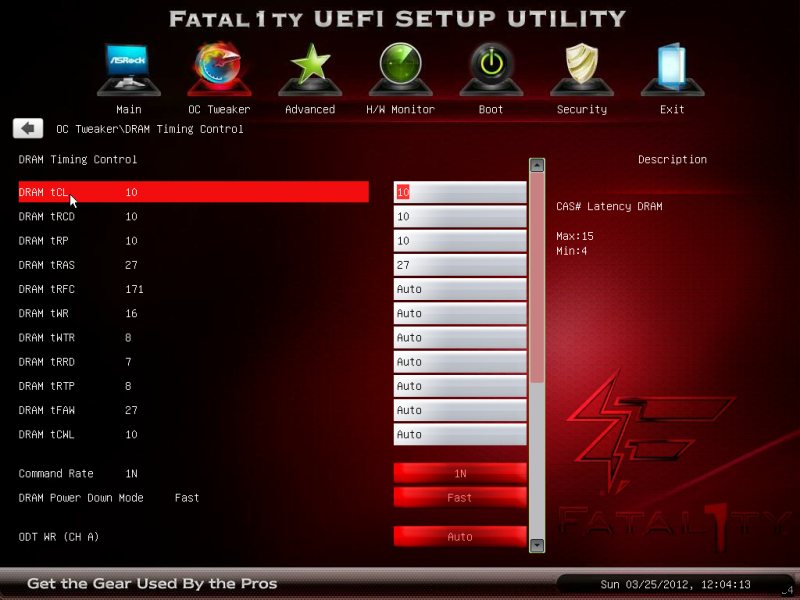800x600 pixels.
Task: Click the vertical scrollbar thumb
Action: 537,278
